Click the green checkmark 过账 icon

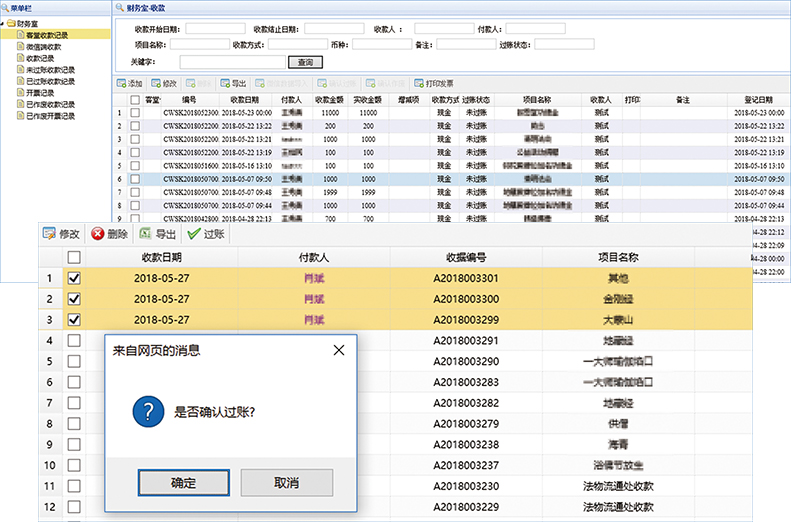(x=194, y=234)
